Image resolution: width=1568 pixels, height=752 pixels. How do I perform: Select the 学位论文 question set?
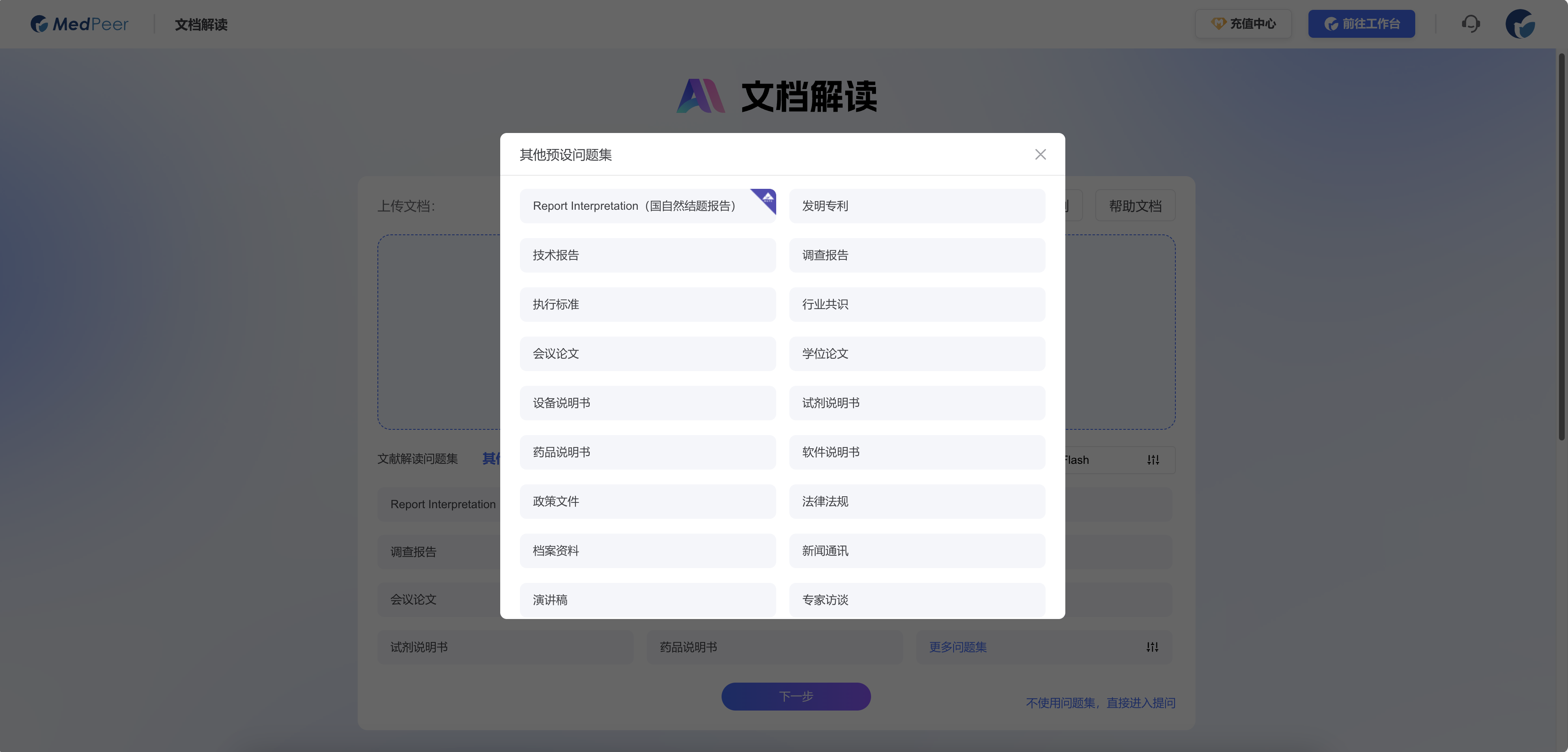point(917,353)
